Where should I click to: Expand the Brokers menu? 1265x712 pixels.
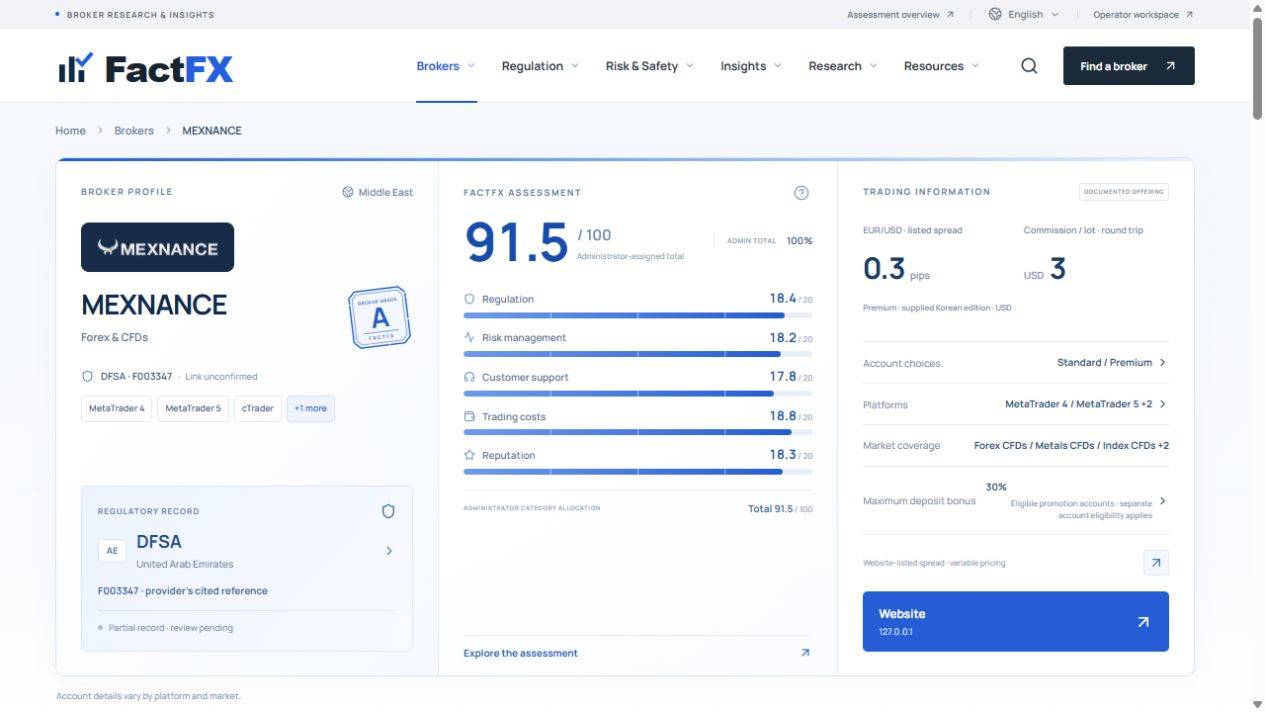pos(446,66)
